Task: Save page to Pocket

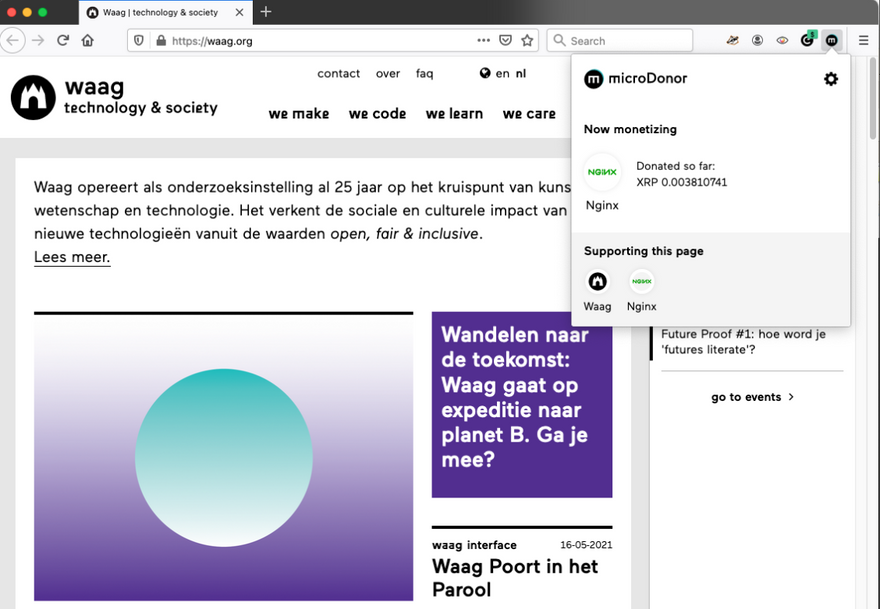Action: (506, 41)
